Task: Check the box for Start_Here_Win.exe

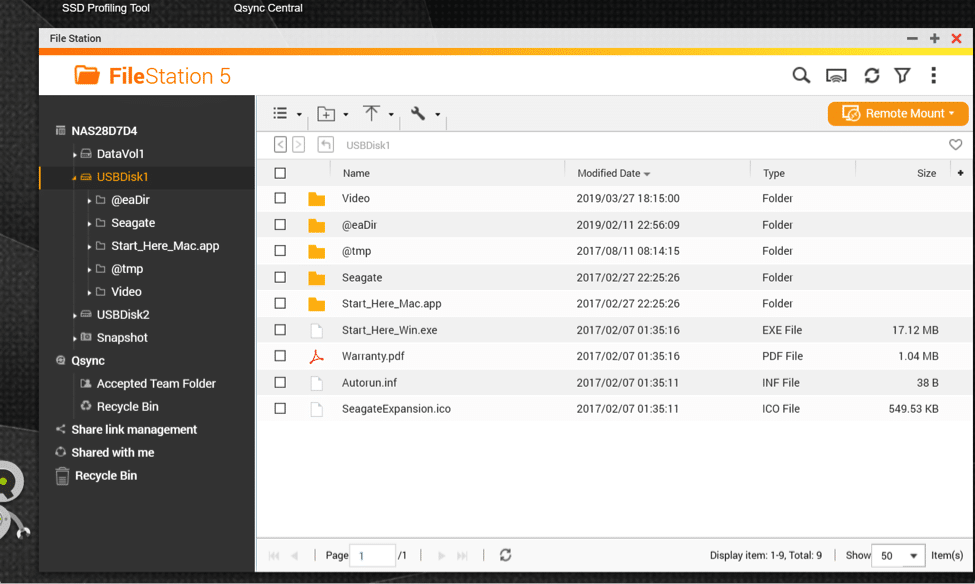Action: click(x=280, y=330)
